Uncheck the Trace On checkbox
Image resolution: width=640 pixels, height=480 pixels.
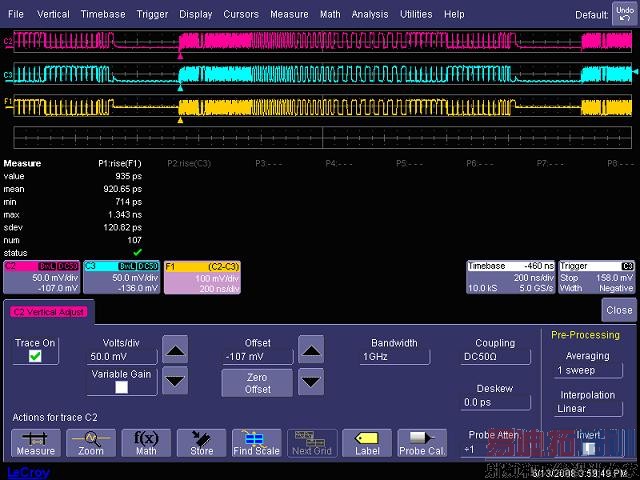(35, 356)
